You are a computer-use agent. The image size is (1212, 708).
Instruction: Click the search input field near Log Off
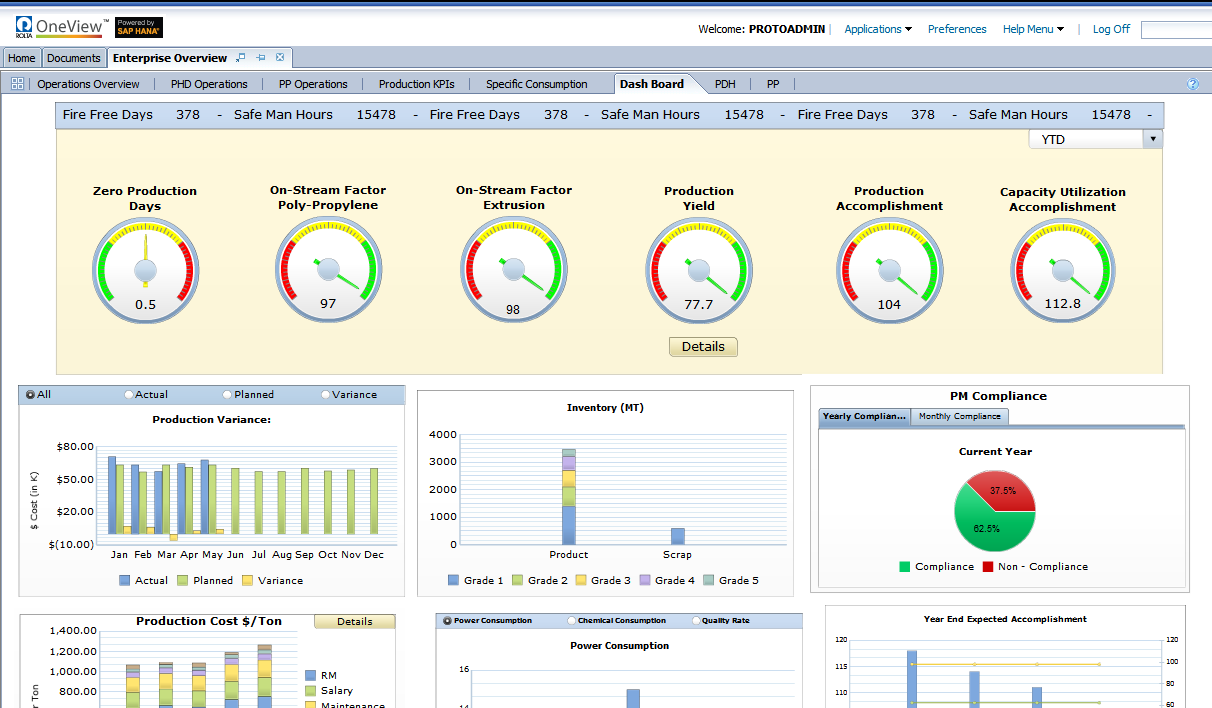click(x=1176, y=30)
